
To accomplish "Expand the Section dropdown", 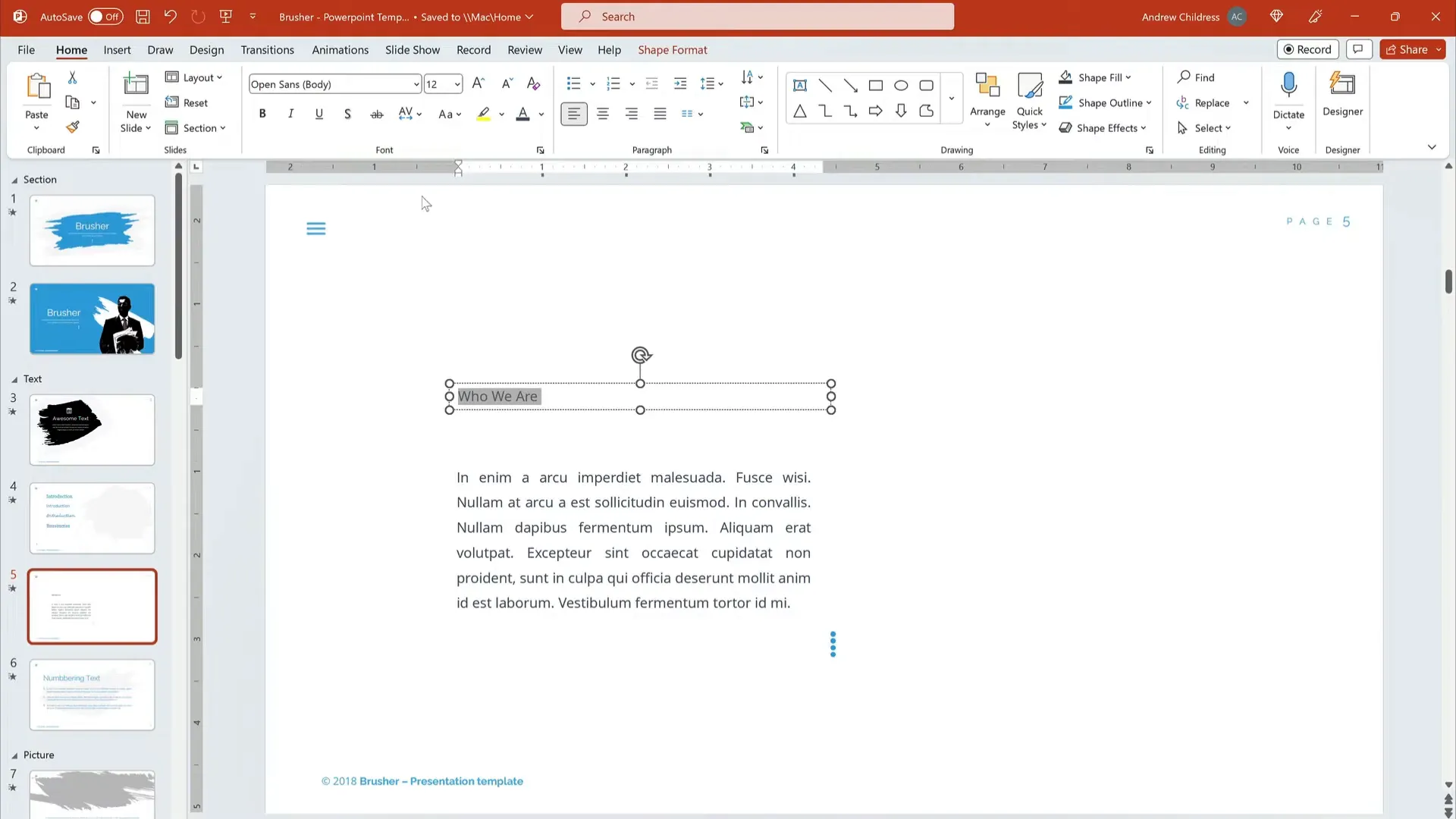I will [196, 128].
